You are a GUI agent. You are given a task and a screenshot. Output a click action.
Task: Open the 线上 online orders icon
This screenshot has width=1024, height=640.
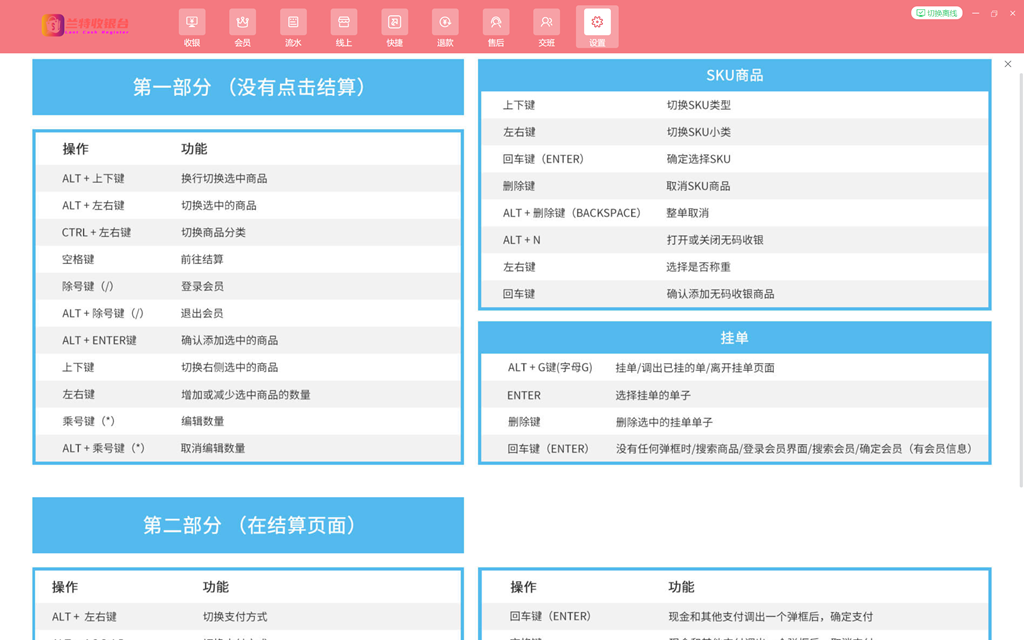click(344, 27)
